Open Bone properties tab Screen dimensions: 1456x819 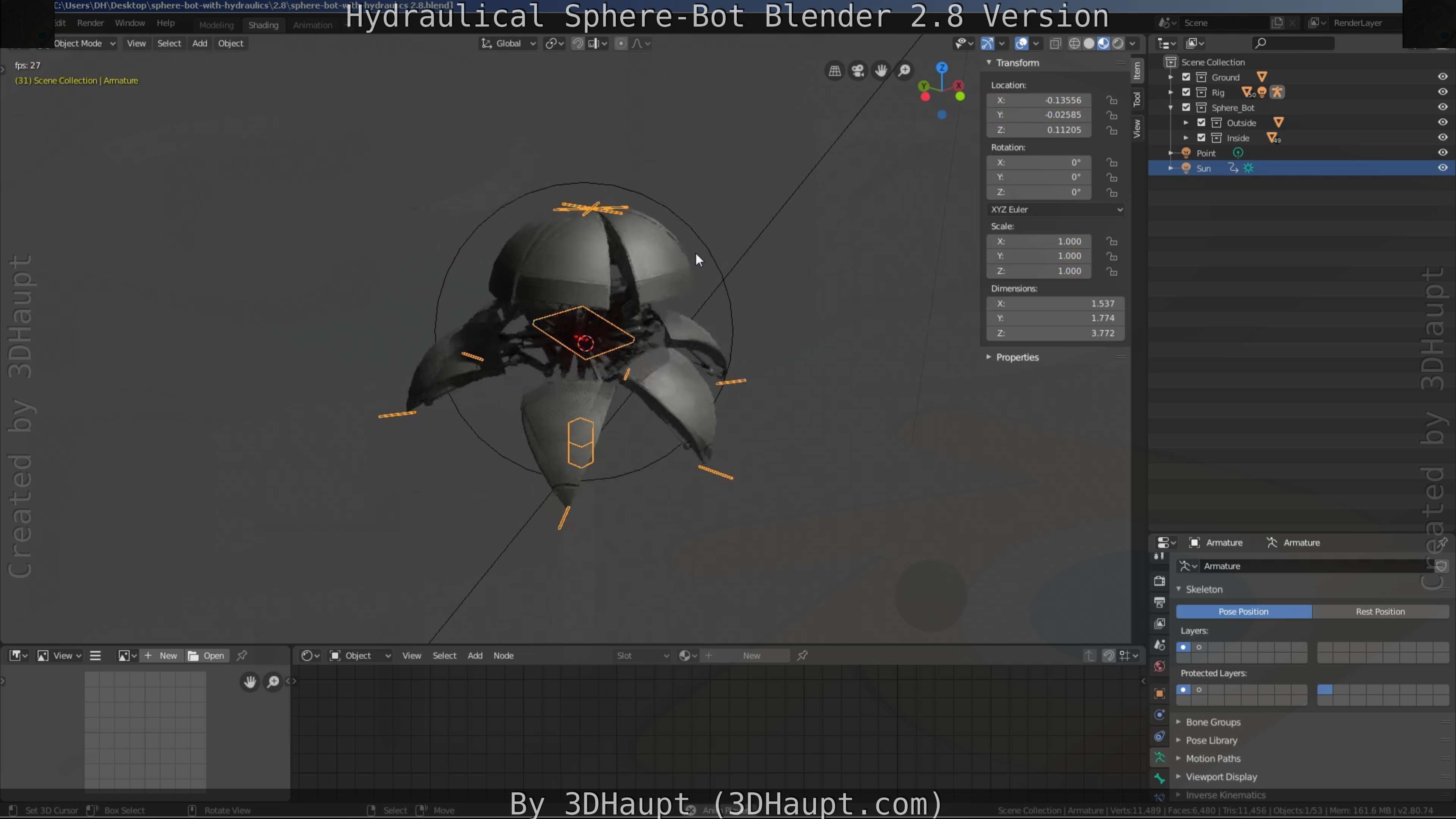pyautogui.click(x=1159, y=779)
